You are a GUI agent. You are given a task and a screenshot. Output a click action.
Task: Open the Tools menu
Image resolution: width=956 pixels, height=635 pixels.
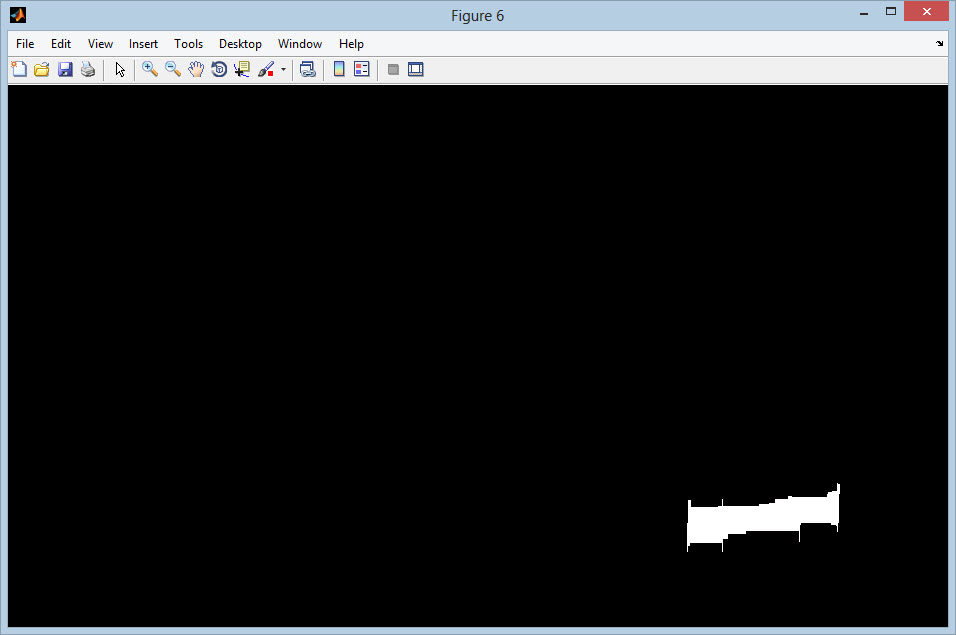188,44
